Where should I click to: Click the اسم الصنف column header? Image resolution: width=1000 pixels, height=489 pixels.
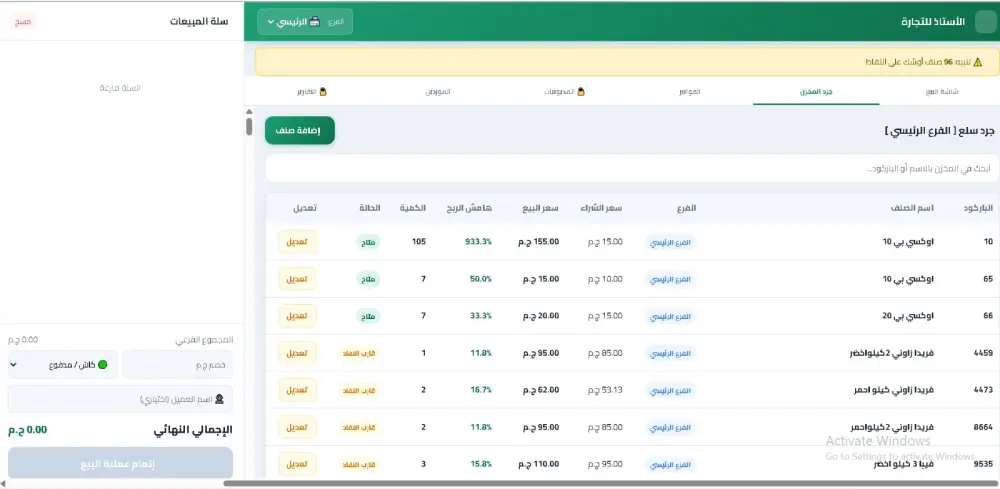tap(912, 208)
